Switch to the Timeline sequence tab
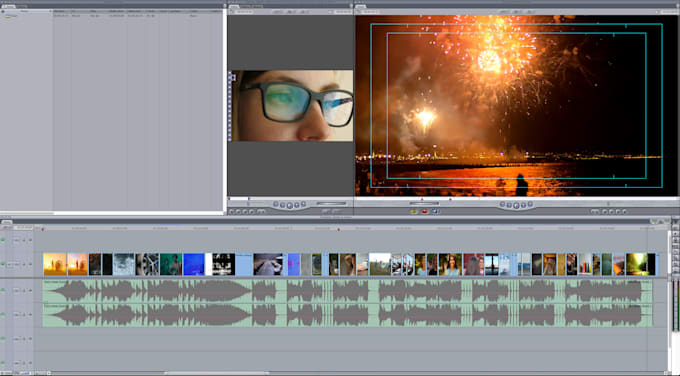680x376 pixels. [7, 222]
